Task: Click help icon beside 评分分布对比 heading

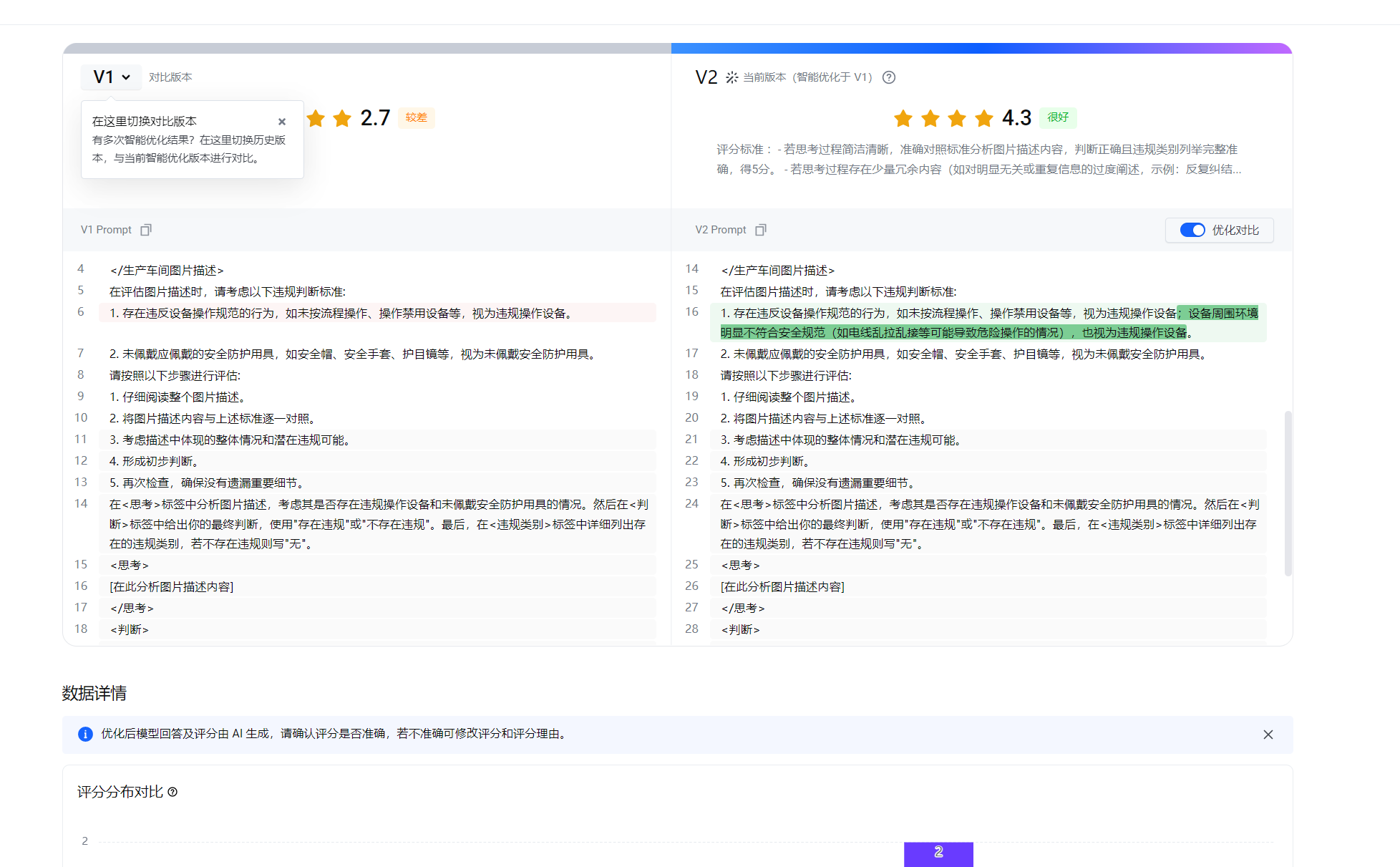Action: (172, 792)
